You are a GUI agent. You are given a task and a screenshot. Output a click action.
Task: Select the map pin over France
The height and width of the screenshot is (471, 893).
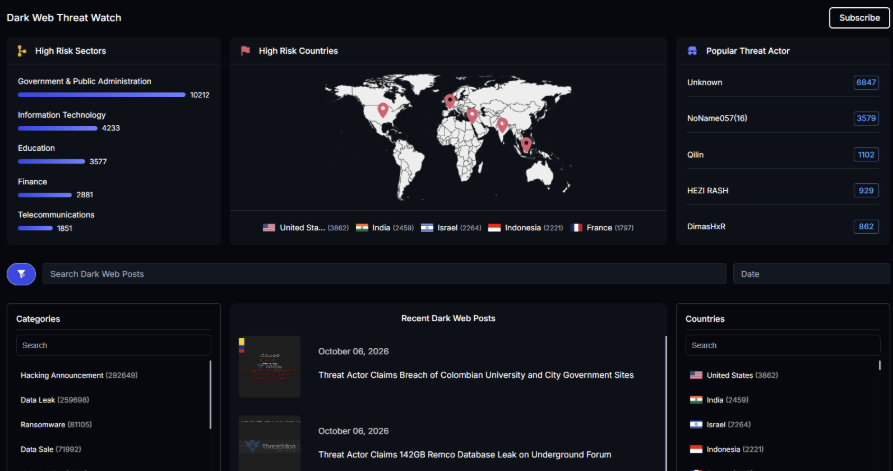click(449, 101)
